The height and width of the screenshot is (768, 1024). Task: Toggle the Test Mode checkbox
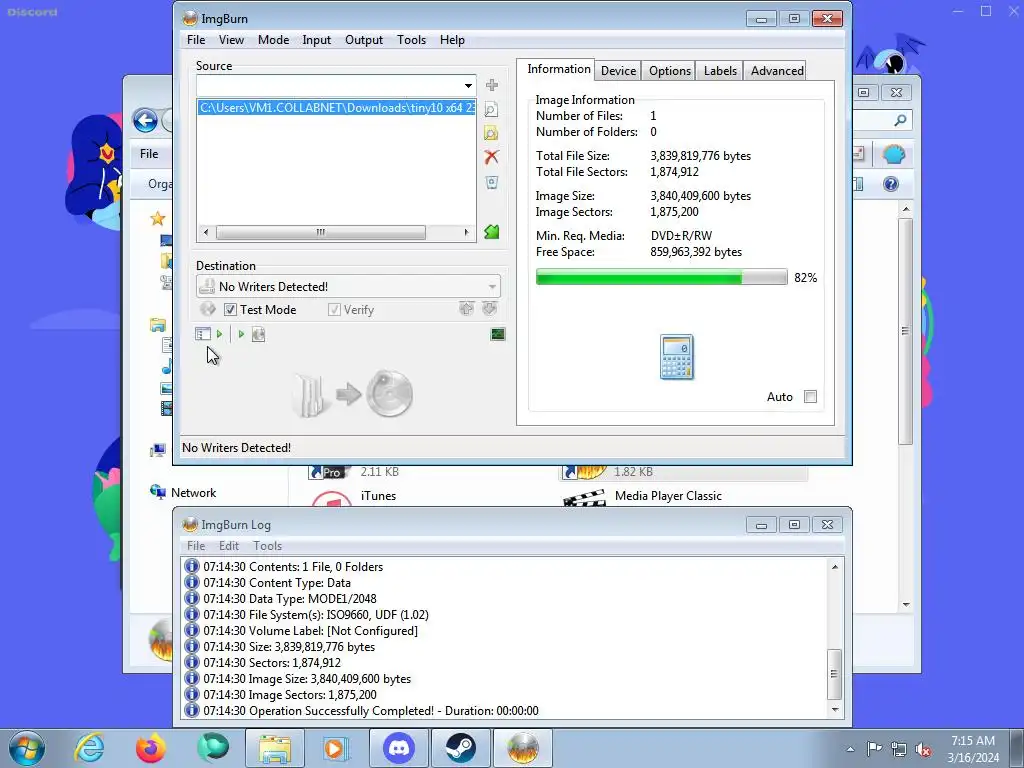click(230, 310)
